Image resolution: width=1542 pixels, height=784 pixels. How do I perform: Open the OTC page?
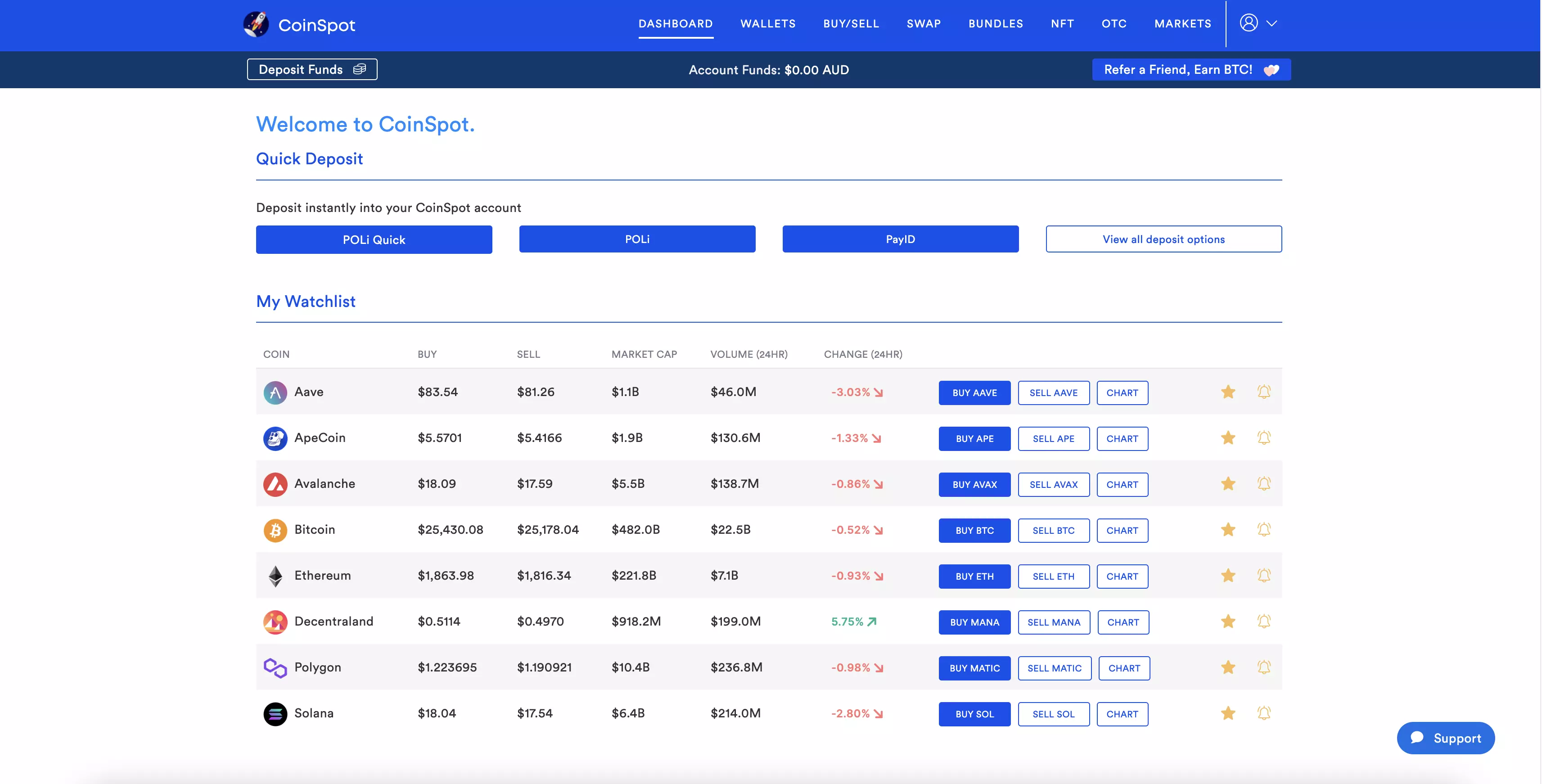tap(1114, 24)
